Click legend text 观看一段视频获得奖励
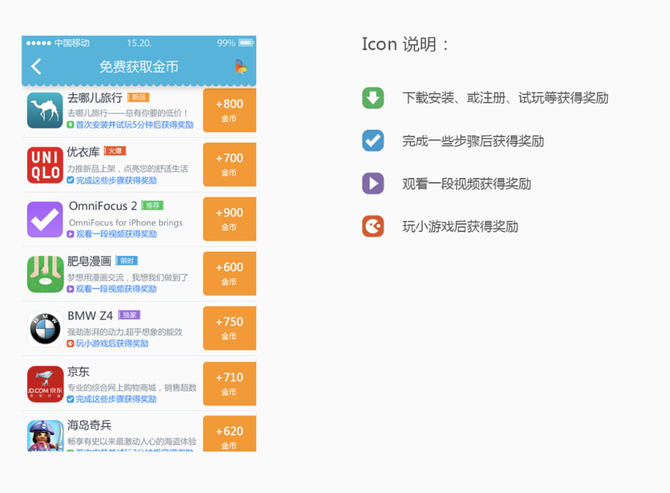The height and width of the screenshot is (493, 670). coord(467,184)
